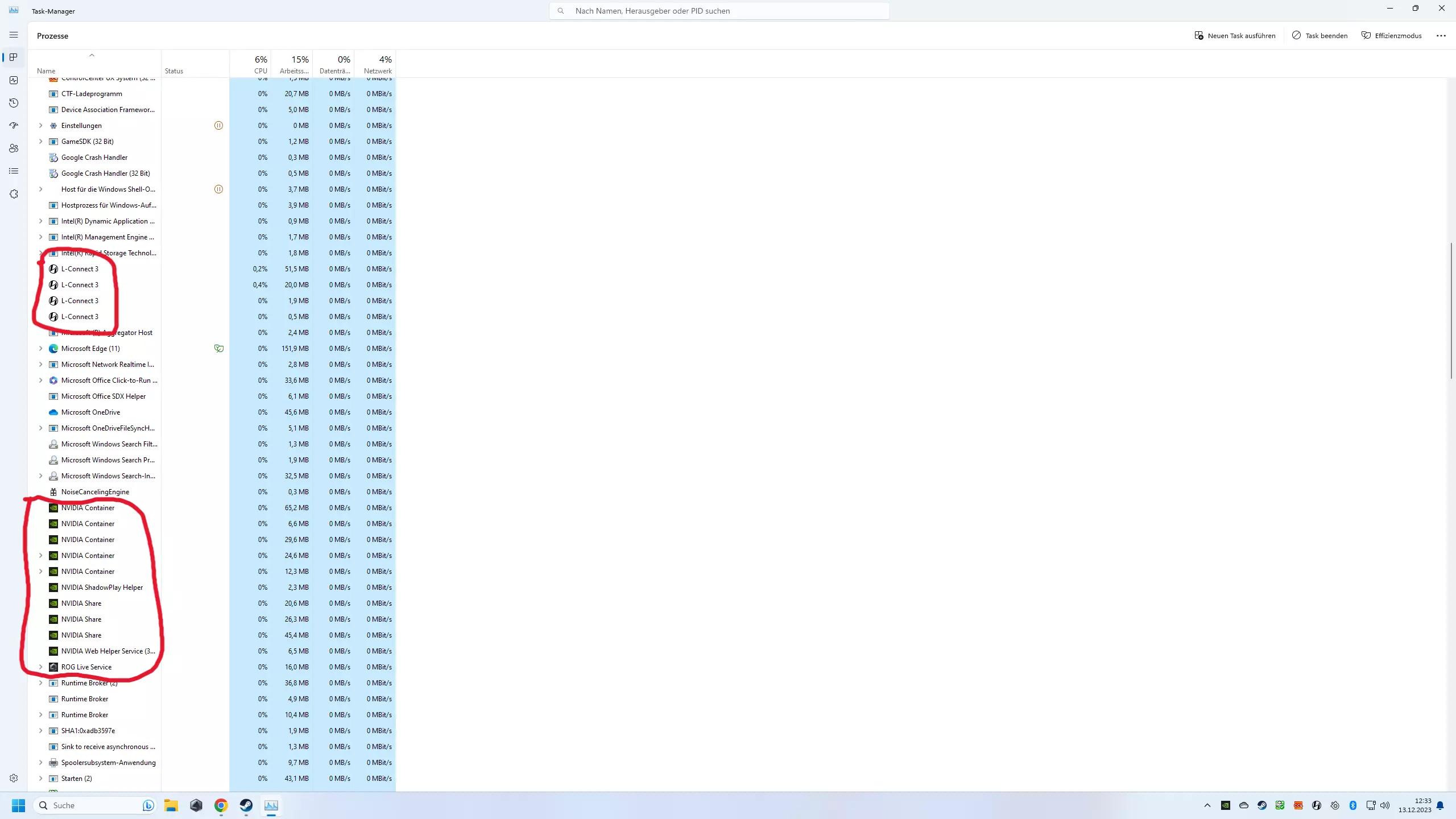
Task: Open Bluetooth tray icon
Action: click(x=1353, y=805)
